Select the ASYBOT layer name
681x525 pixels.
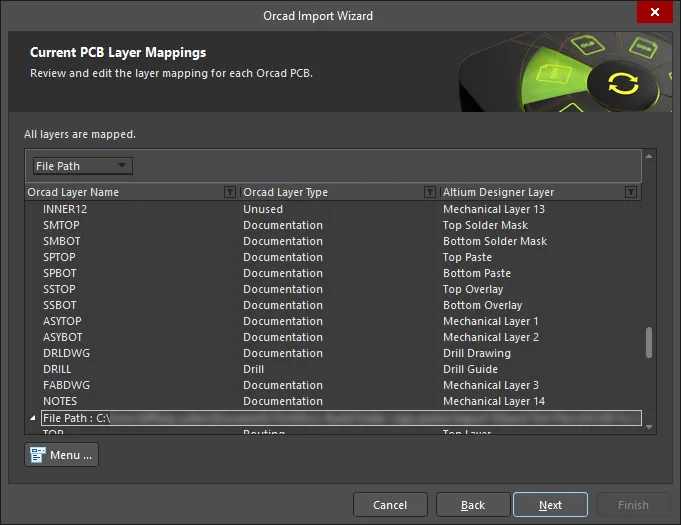point(63,337)
